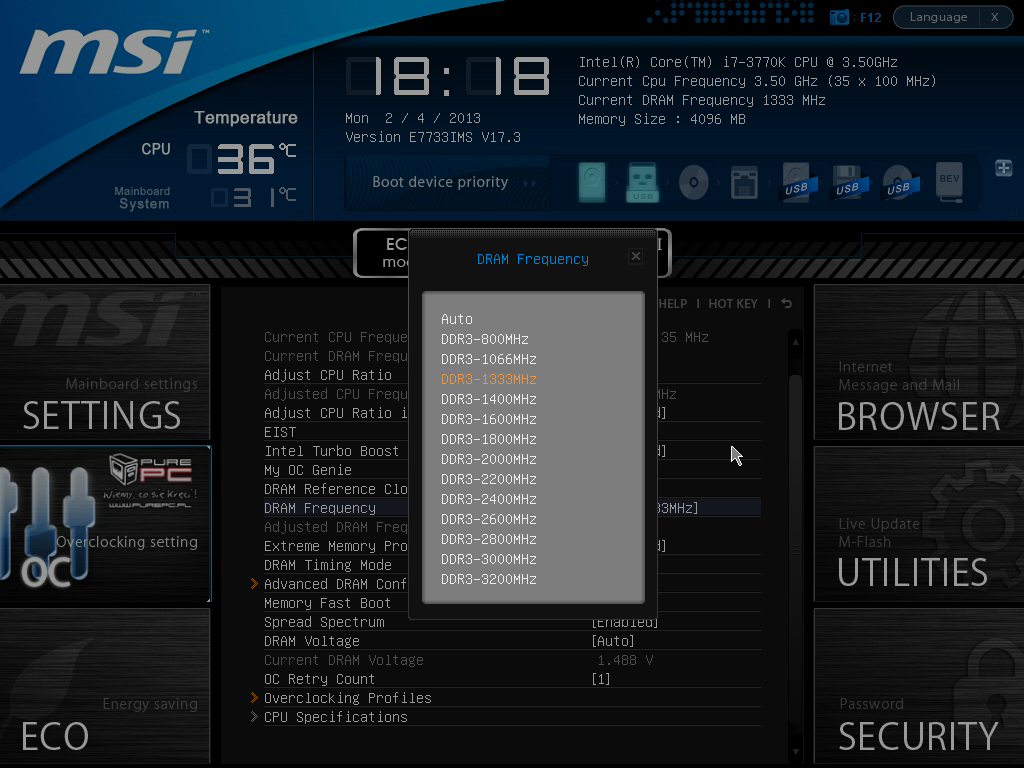This screenshot has height=768, width=1024.
Task: Select DDR3-1066MHz frequency option
Action: 488,359
